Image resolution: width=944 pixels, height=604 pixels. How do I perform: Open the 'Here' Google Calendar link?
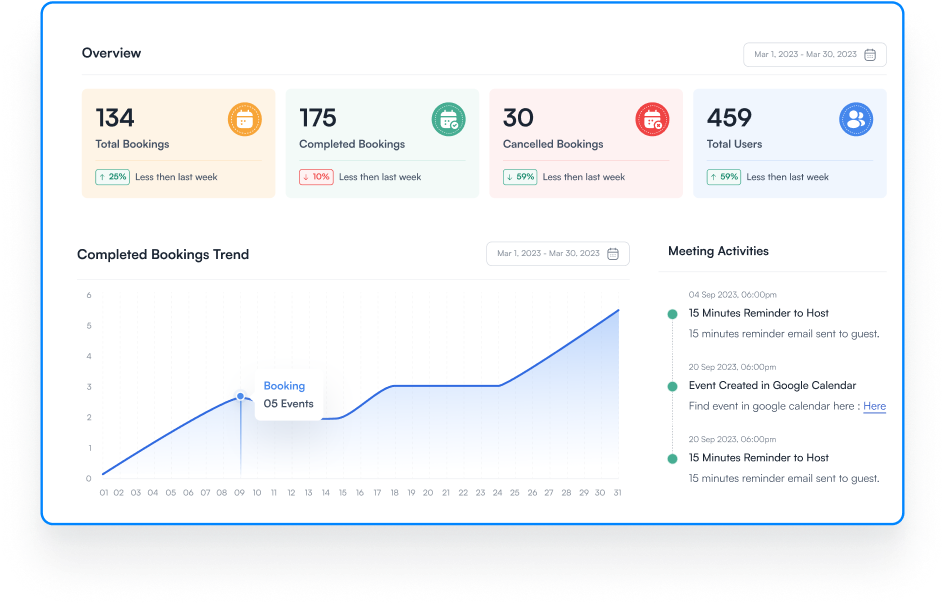(874, 406)
